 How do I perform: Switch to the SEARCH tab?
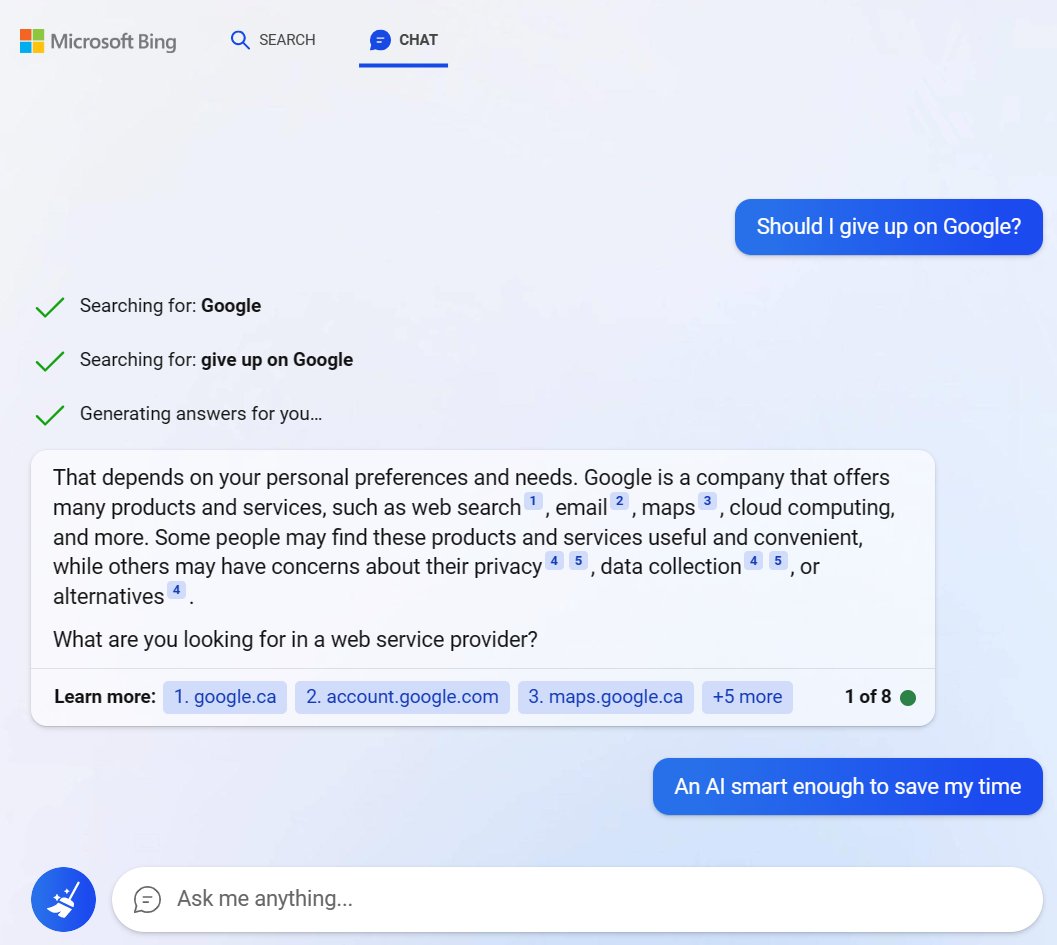pos(273,40)
